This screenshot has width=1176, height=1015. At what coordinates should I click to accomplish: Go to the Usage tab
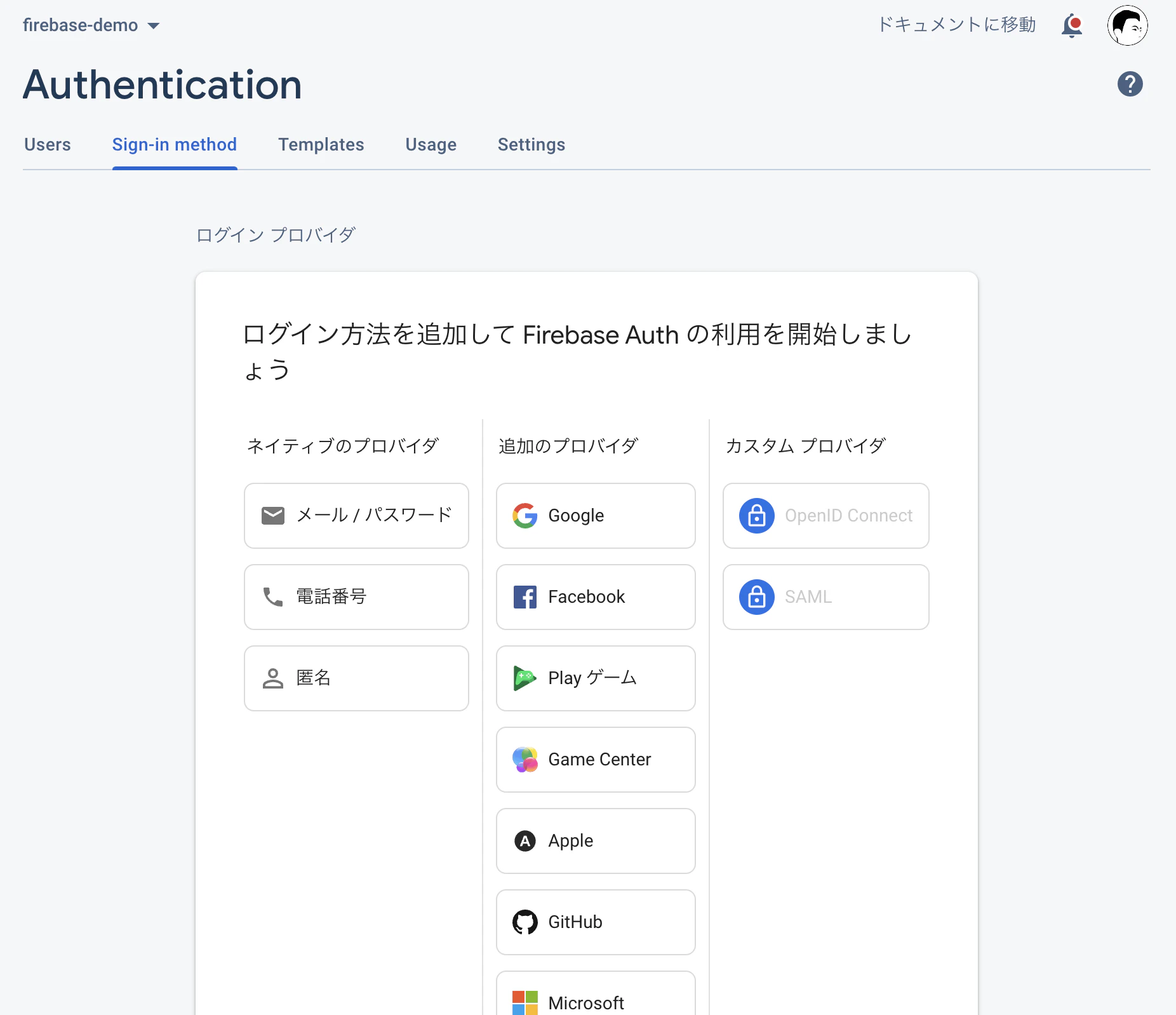tap(431, 145)
